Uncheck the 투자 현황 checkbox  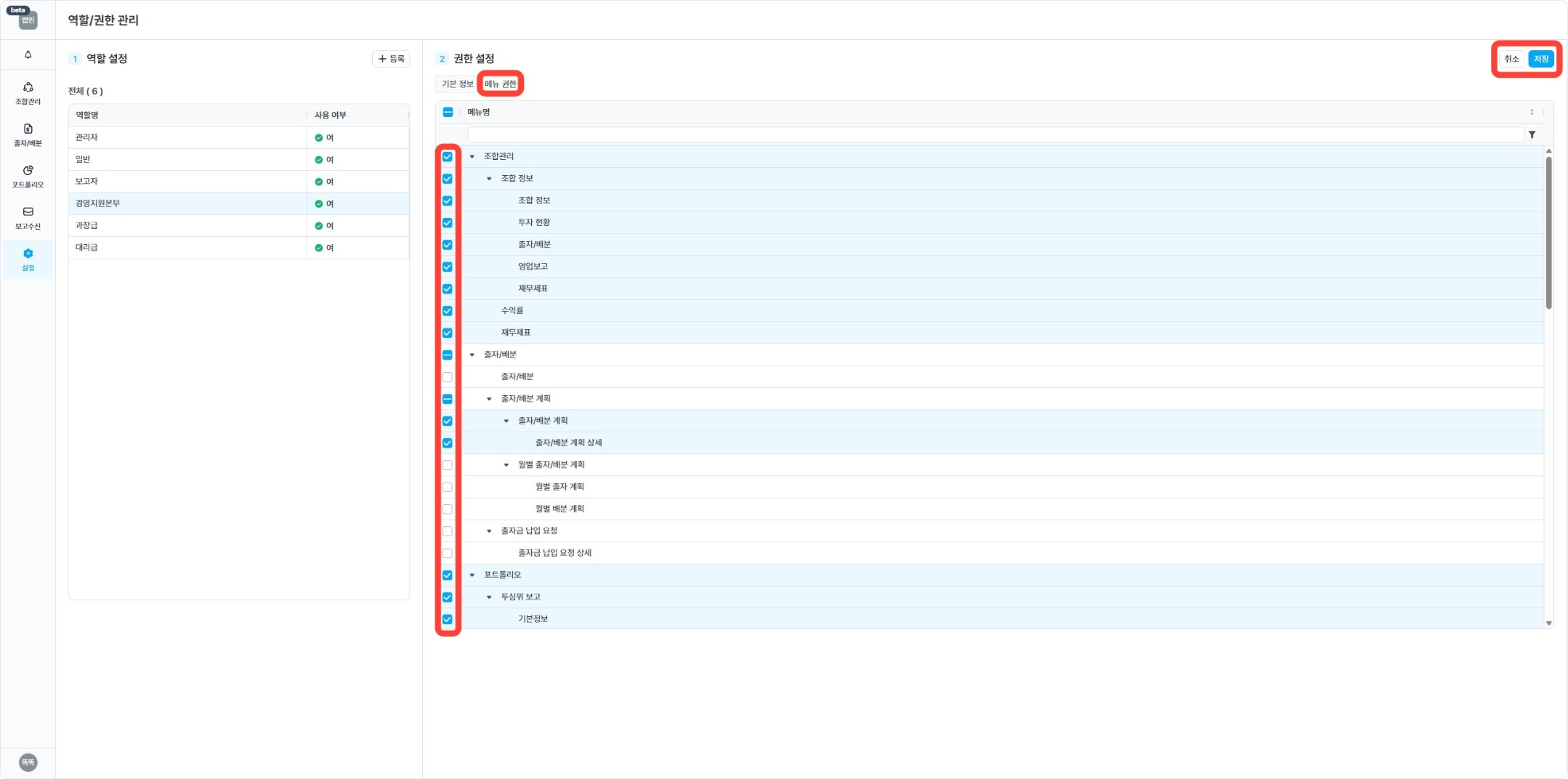(x=448, y=223)
